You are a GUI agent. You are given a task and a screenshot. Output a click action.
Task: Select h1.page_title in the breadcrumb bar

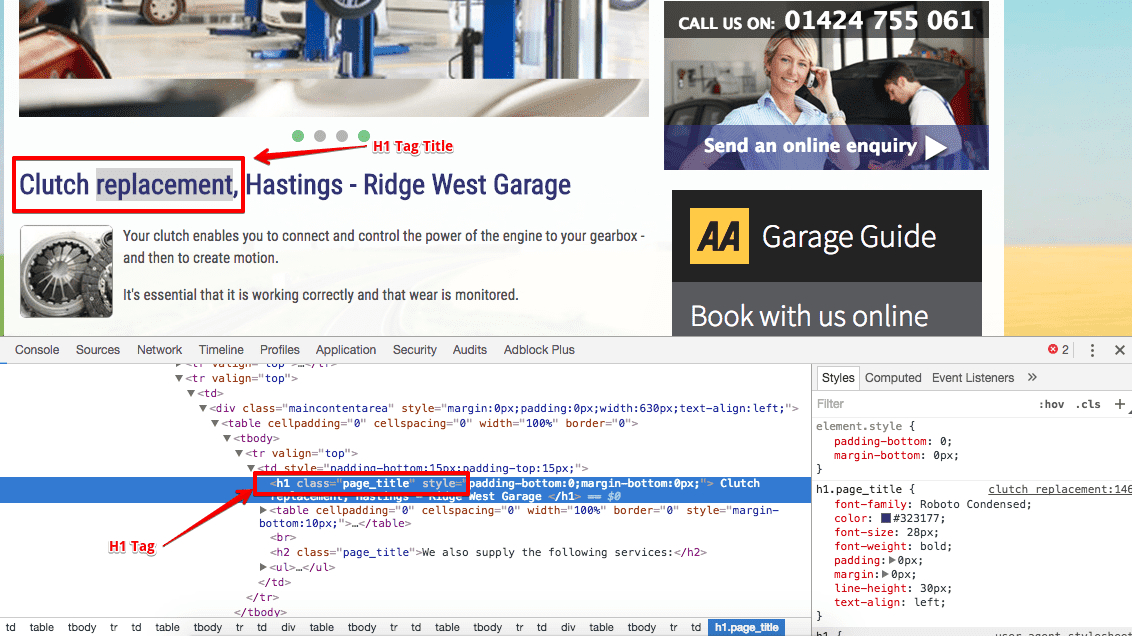tap(745, 627)
